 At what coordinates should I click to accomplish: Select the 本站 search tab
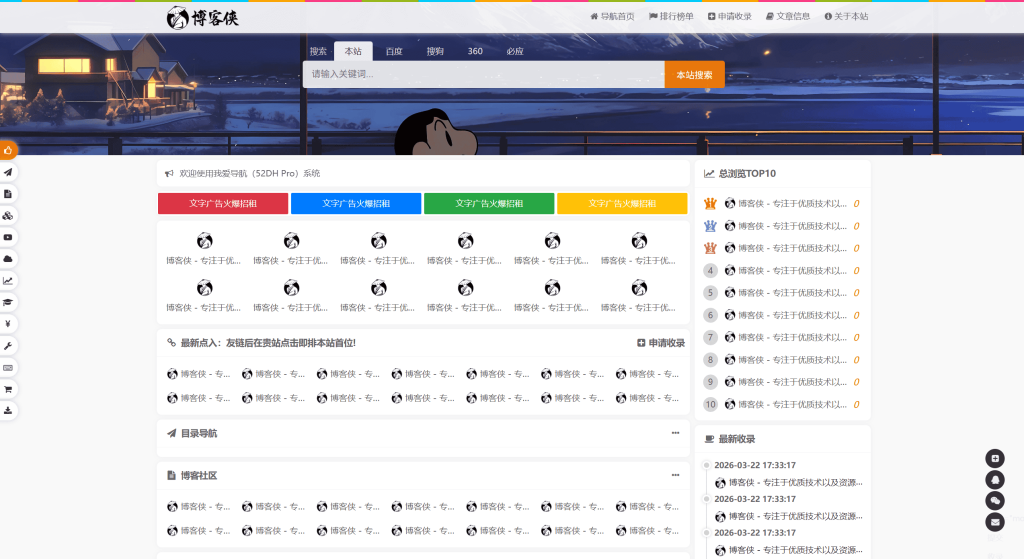click(353, 51)
